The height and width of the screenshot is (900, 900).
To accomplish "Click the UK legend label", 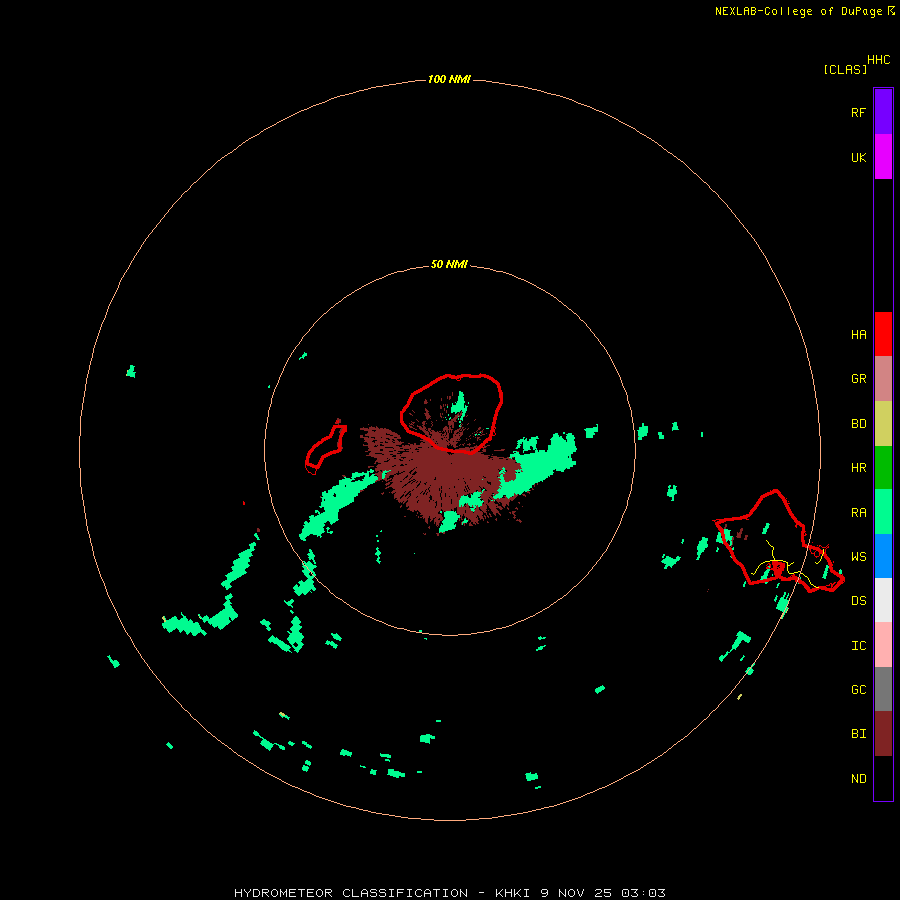I will (858, 157).
